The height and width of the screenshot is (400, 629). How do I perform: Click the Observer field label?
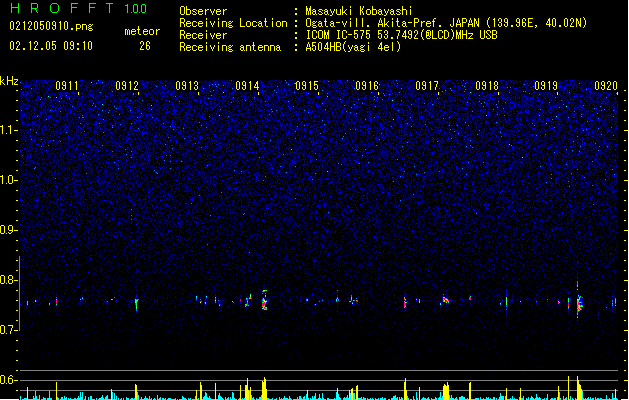tap(203, 11)
